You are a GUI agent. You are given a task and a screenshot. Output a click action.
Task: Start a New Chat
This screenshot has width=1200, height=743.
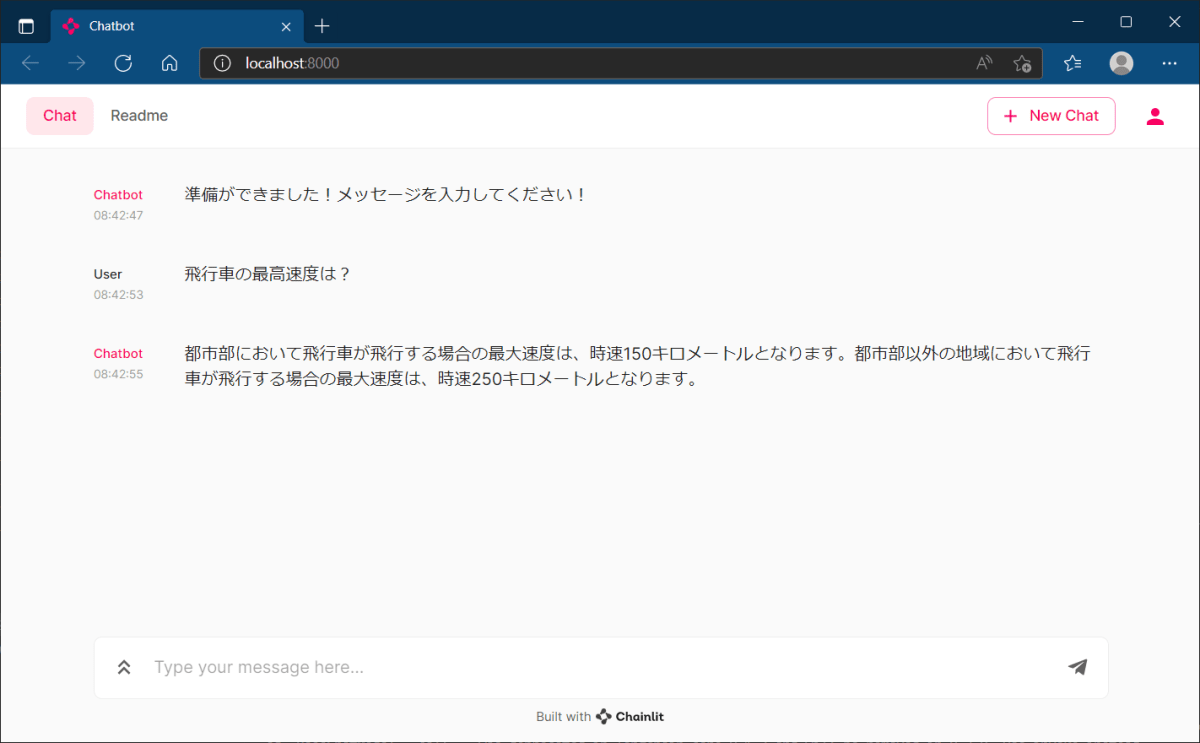[1051, 116]
